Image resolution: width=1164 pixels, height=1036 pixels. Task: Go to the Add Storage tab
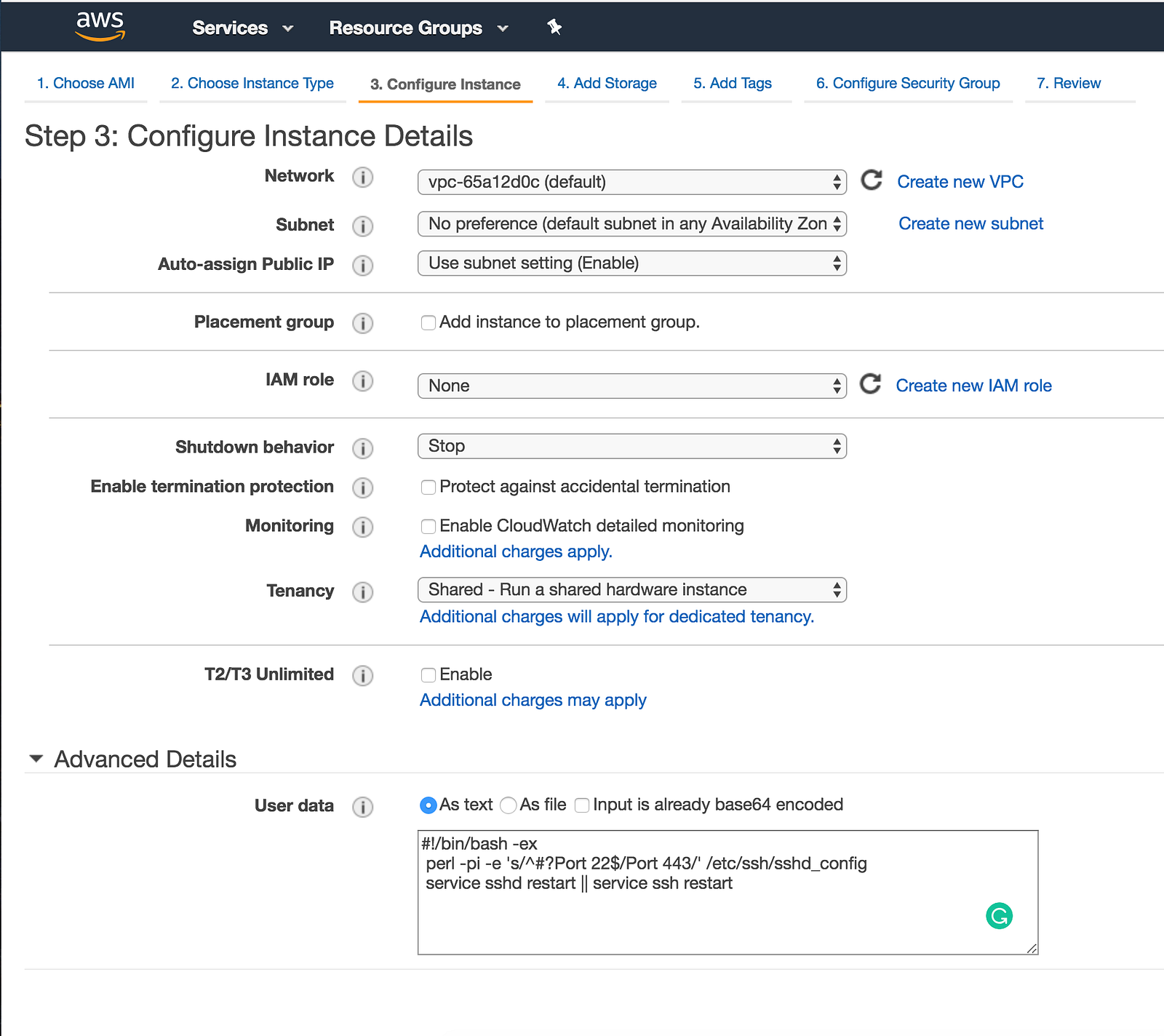[x=607, y=84]
